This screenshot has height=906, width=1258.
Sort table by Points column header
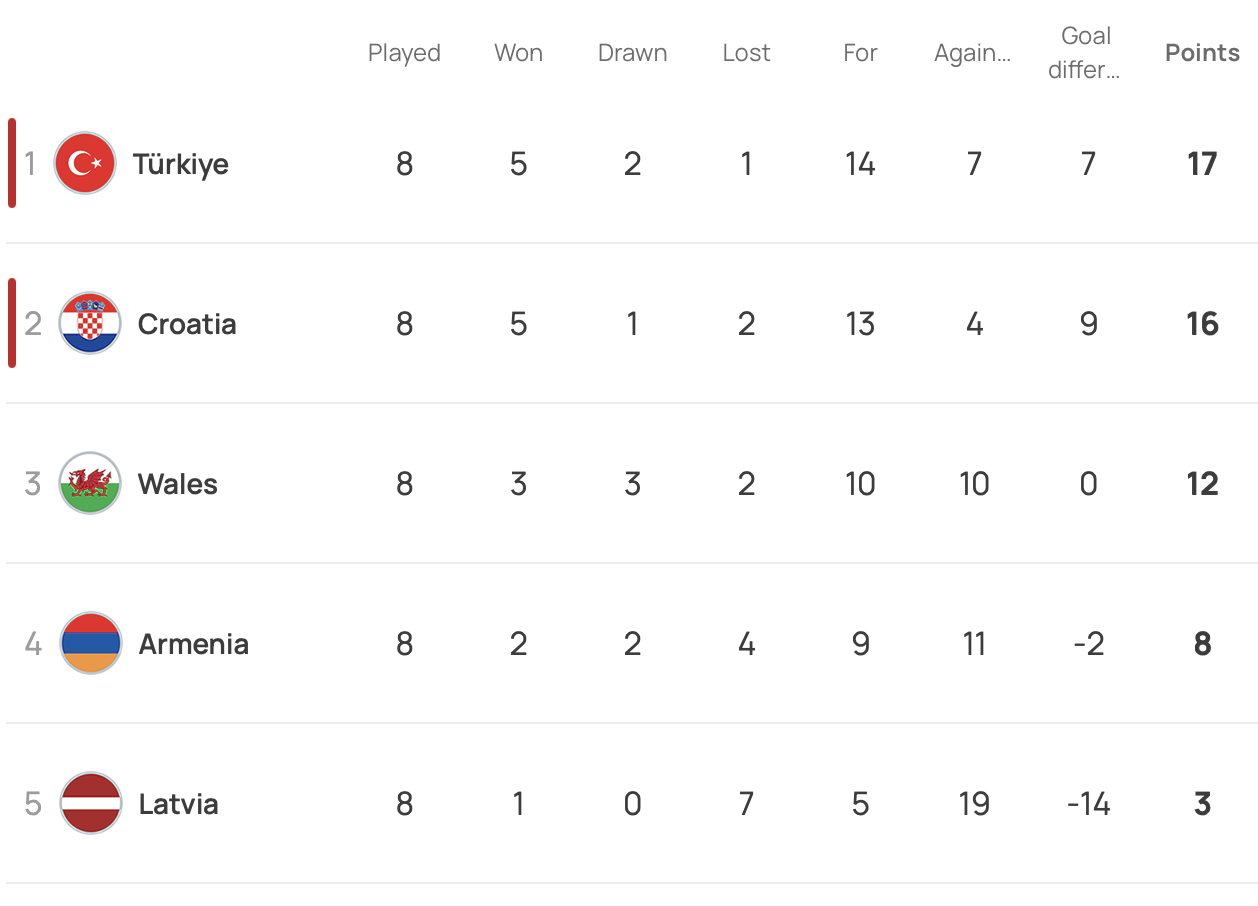(x=1202, y=53)
